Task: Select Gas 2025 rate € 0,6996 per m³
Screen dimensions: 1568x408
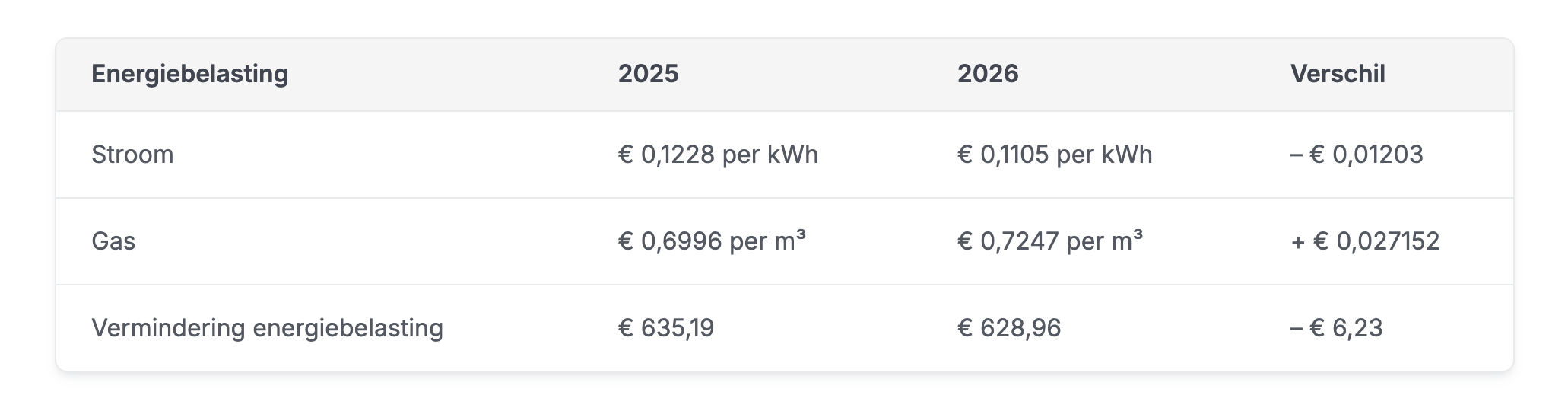Action: tap(711, 241)
